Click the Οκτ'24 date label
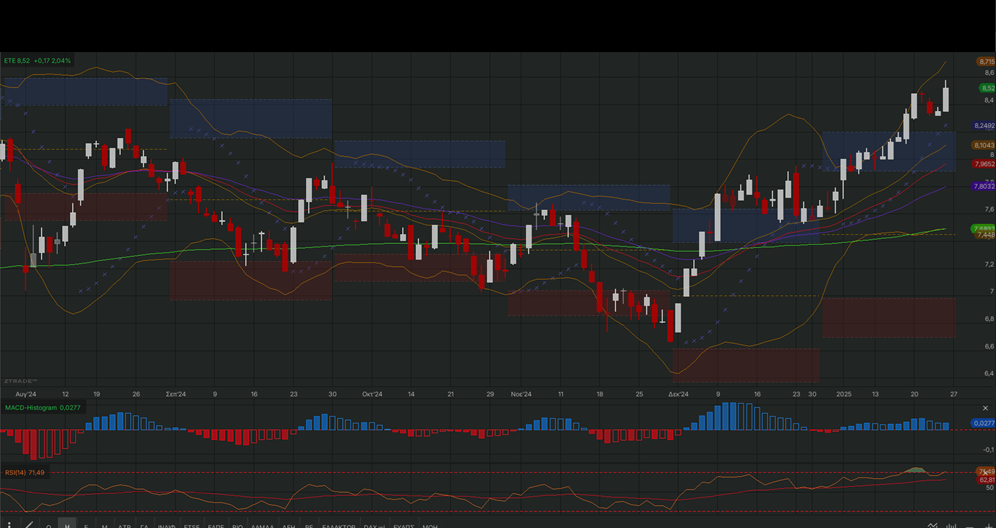The width and height of the screenshot is (996, 528). [x=372, y=395]
